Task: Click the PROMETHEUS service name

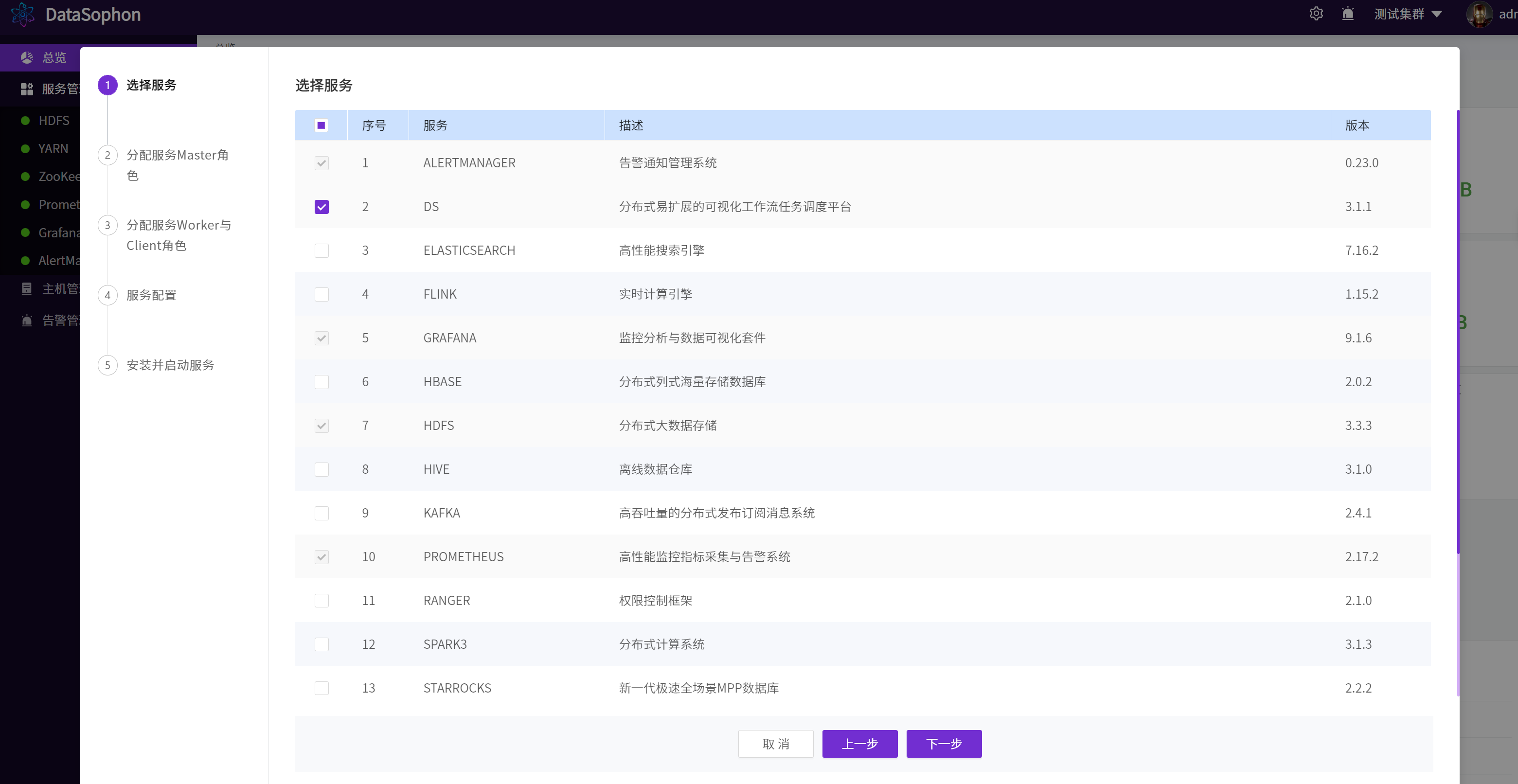Action: (x=463, y=557)
